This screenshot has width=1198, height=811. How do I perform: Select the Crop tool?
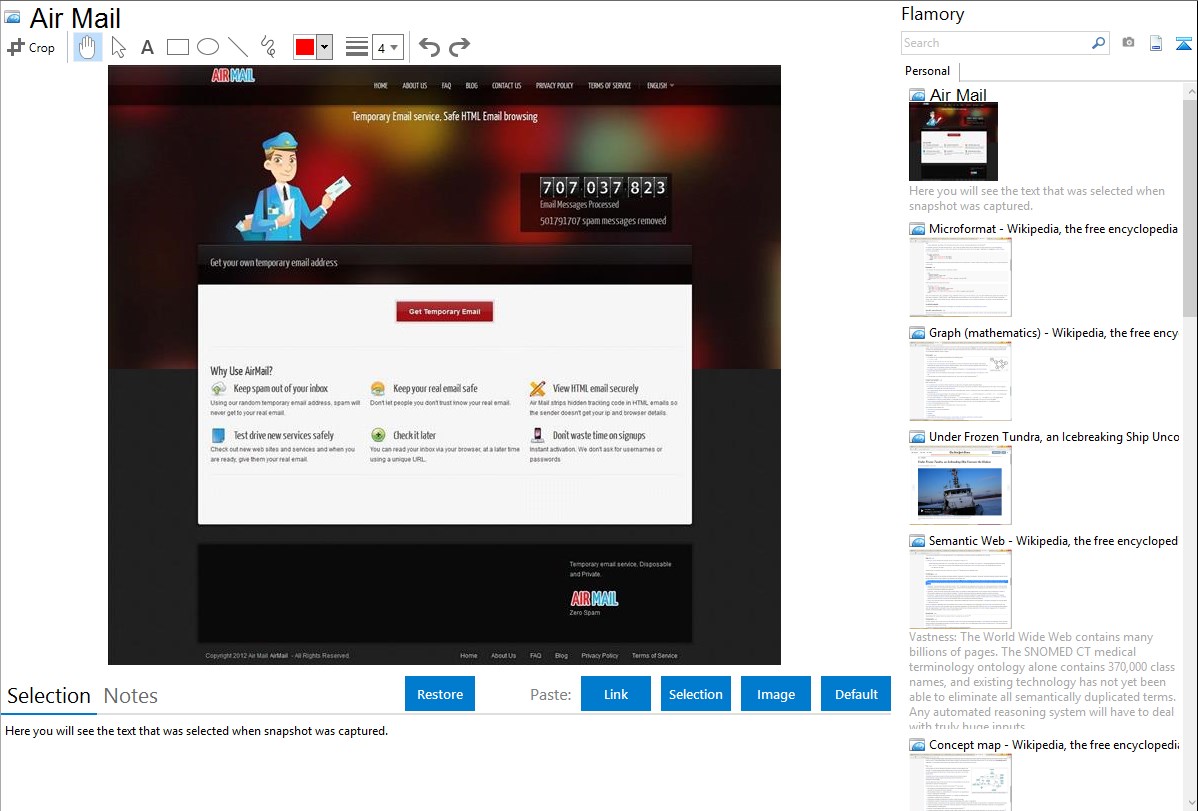pyautogui.click(x=31, y=47)
